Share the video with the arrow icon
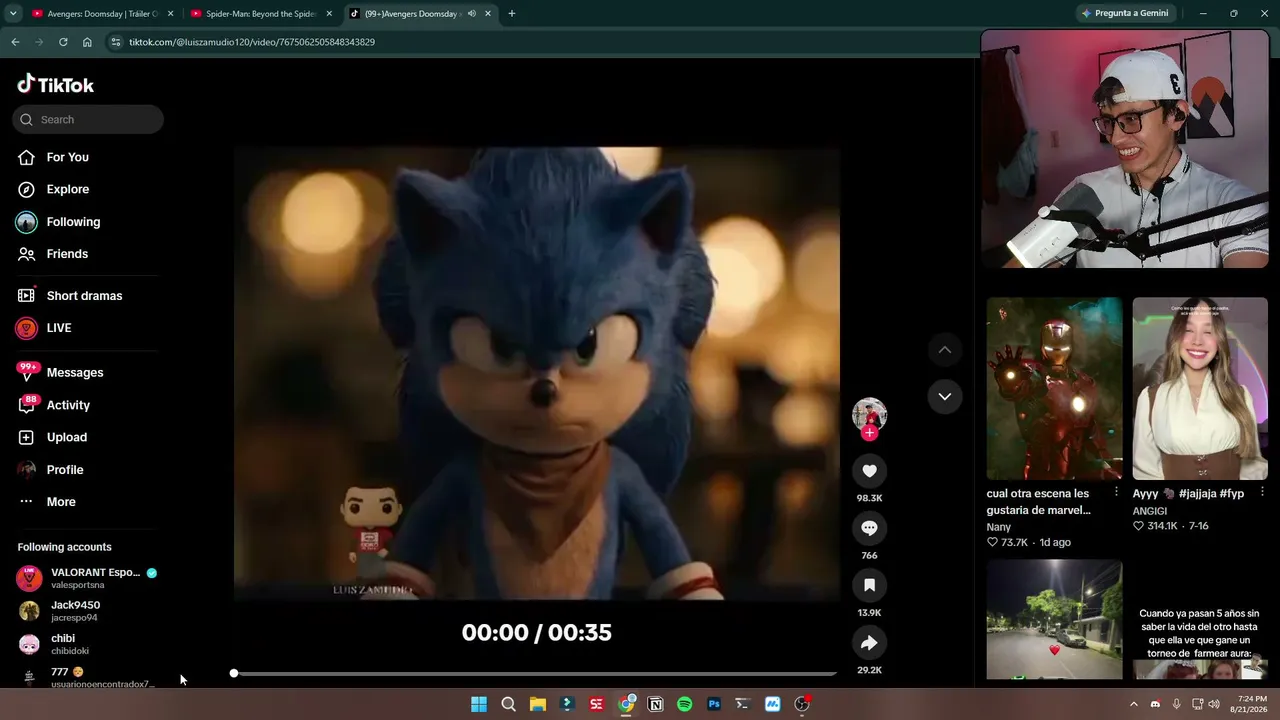The height and width of the screenshot is (720, 1280). (x=869, y=643)
